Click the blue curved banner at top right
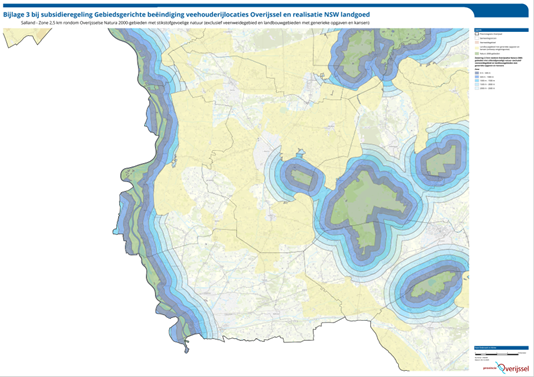This screenshot has width=534, height=377. [x=501, y=11]
